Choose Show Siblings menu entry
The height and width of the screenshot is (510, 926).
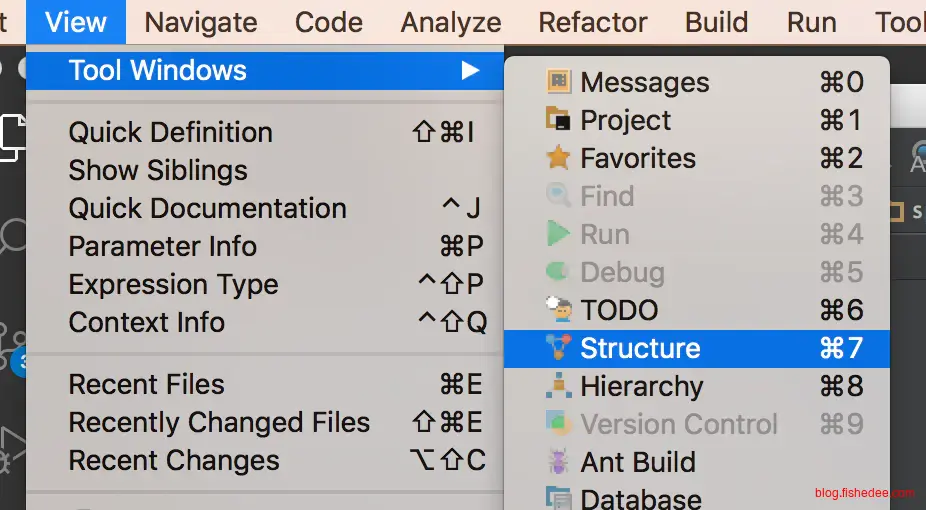[x=158, y=170]
